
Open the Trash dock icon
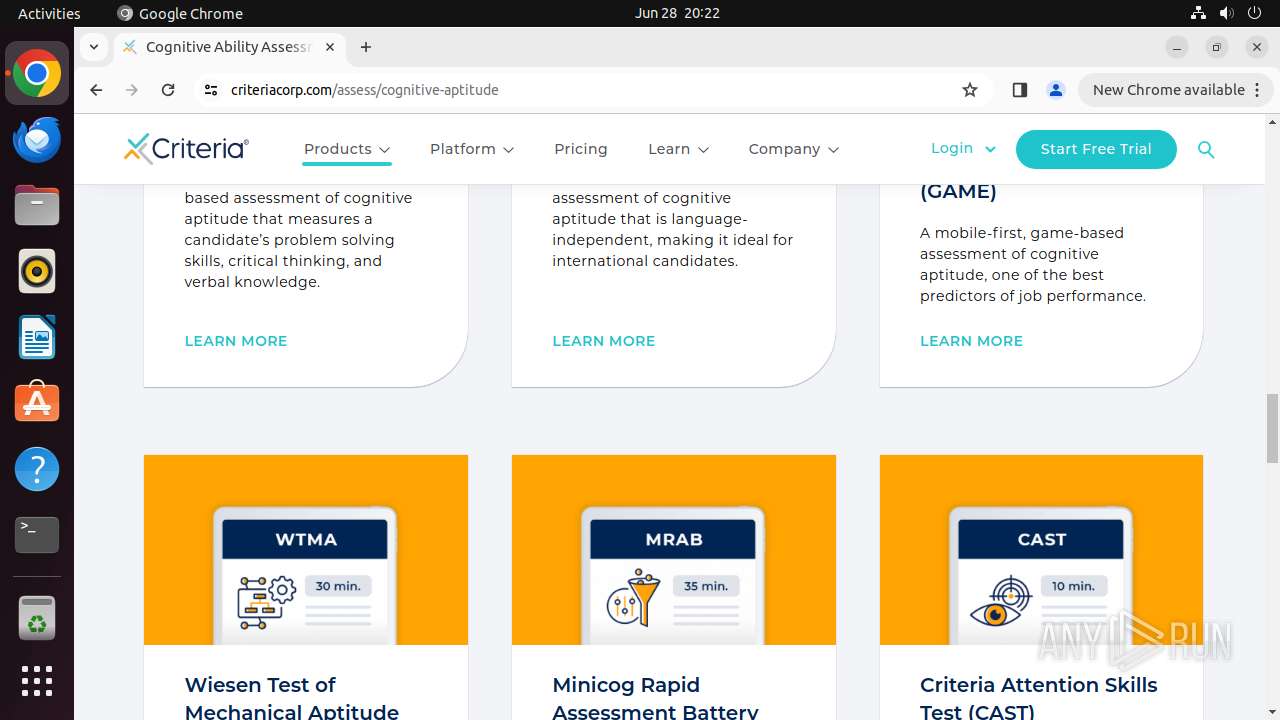(37, 618)
